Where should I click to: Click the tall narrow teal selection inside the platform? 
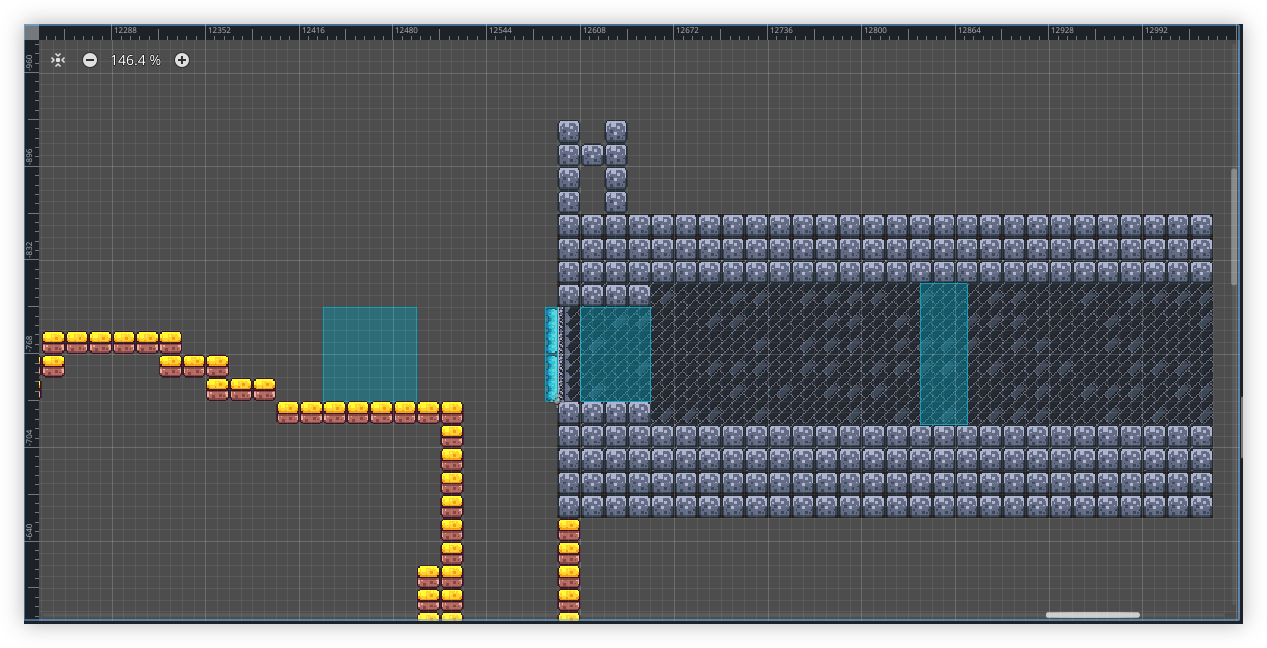pyautogui.click(x=942, y=355)
